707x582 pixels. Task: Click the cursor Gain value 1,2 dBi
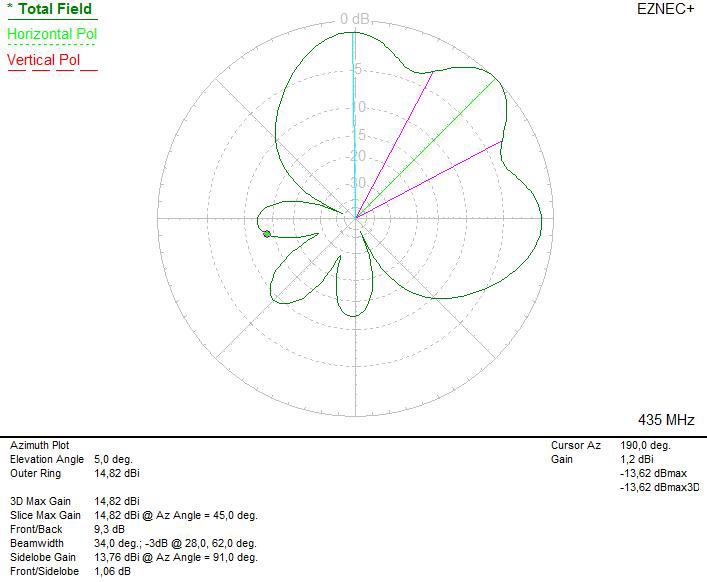tap(636, 459)
